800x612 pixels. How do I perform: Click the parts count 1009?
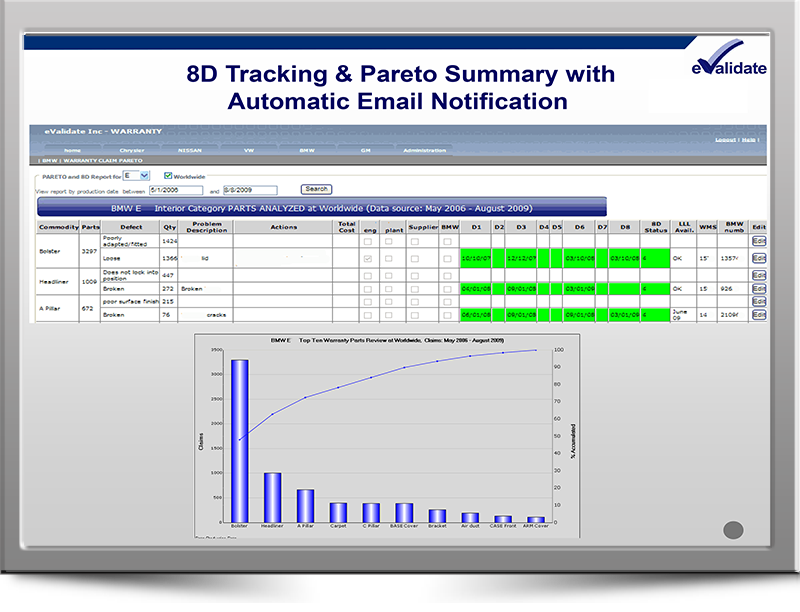coord(89,282)
